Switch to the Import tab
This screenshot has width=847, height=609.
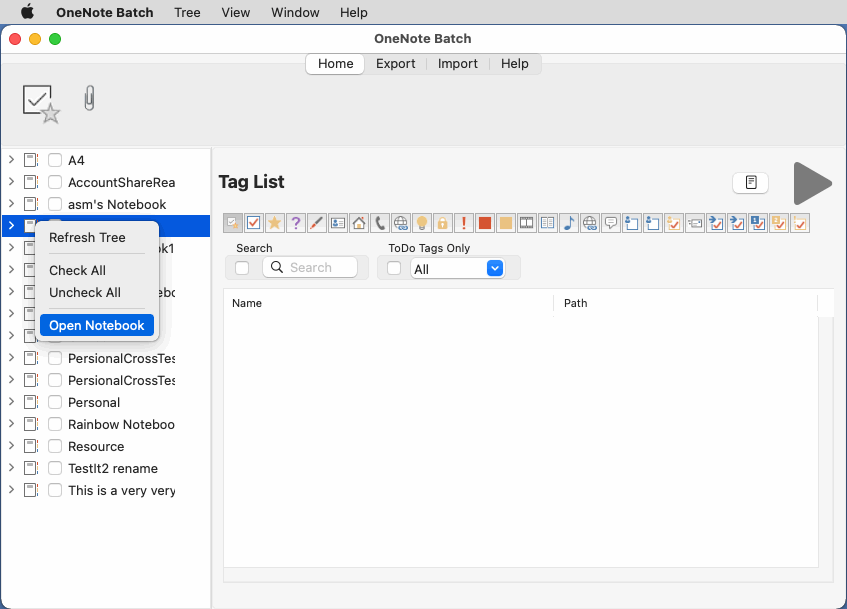tap(458, 64)
